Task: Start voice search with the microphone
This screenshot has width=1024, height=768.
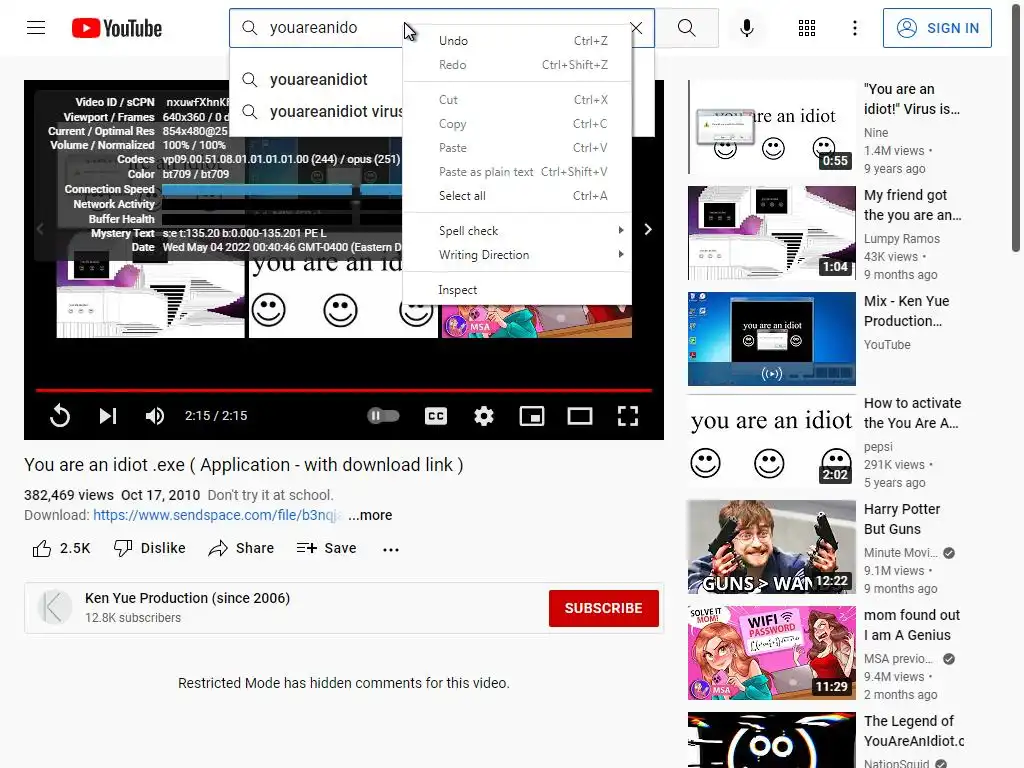Action: tap(746, 27)
